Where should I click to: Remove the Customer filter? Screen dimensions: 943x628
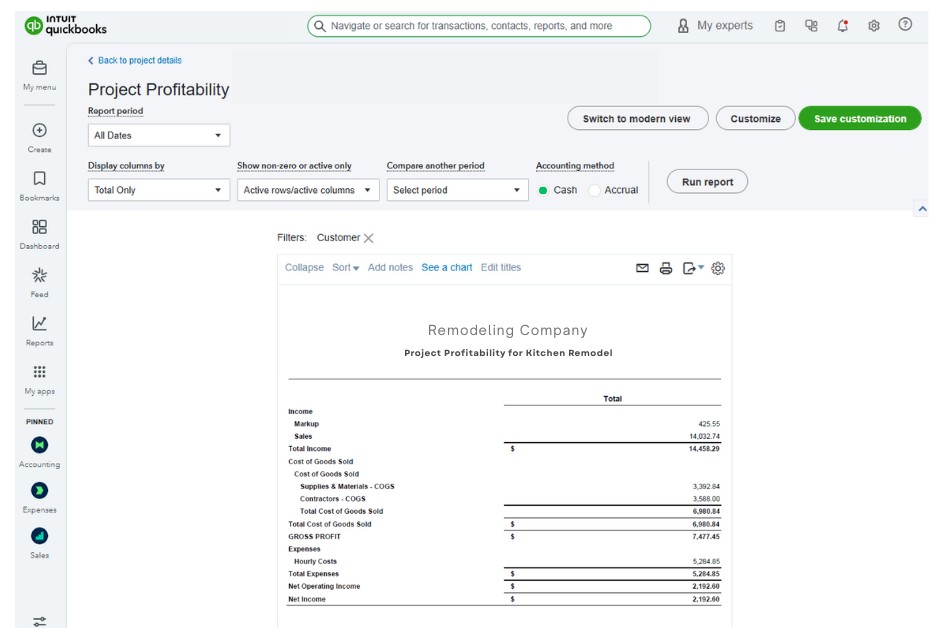click(x=368, y=238)
